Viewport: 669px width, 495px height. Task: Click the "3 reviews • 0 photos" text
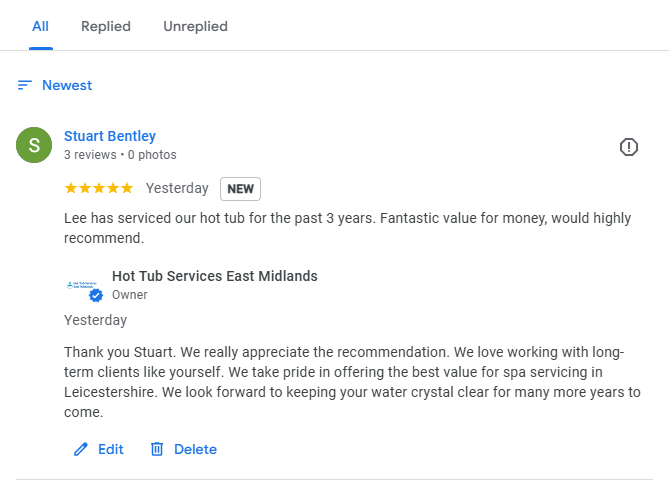120,155
